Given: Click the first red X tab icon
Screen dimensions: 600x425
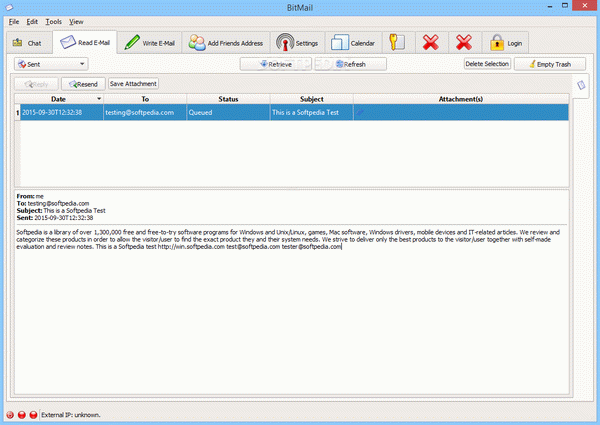Looking at the screenshot, I should click(431, 42).
